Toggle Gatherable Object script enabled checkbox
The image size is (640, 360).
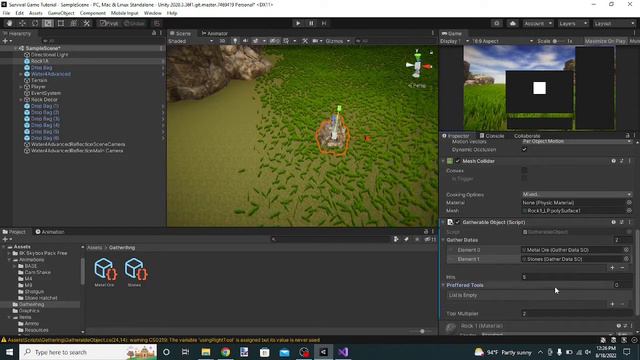pos(458,222)
